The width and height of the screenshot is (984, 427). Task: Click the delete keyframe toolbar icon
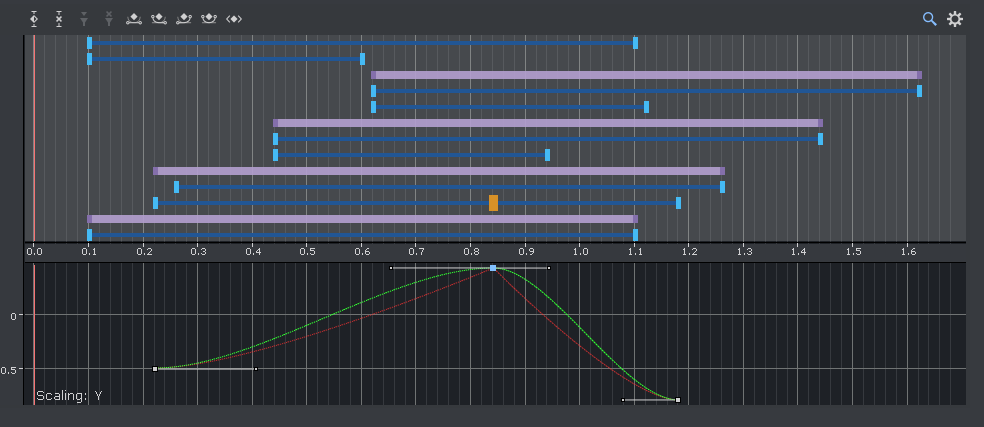pos(59,19)
